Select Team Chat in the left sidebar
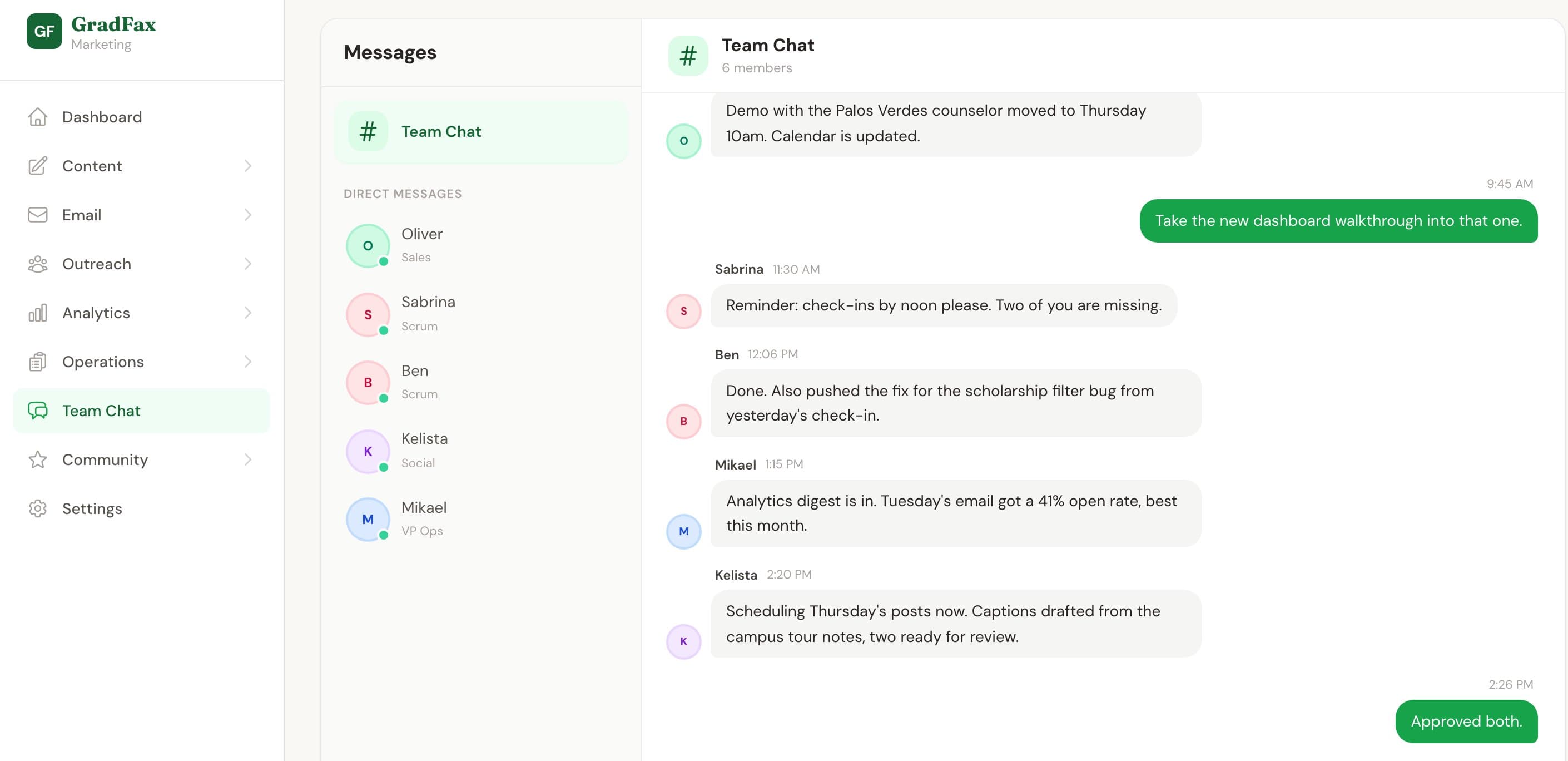1568x761 pixels. [x=141, y=411]
